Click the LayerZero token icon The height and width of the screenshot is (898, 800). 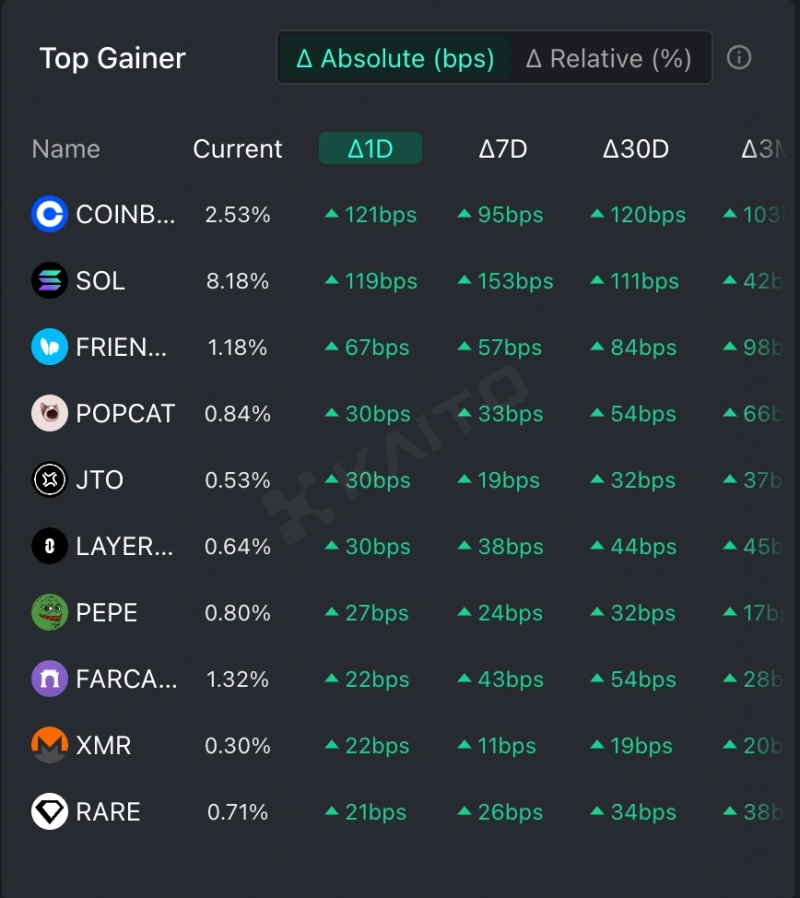49,546
